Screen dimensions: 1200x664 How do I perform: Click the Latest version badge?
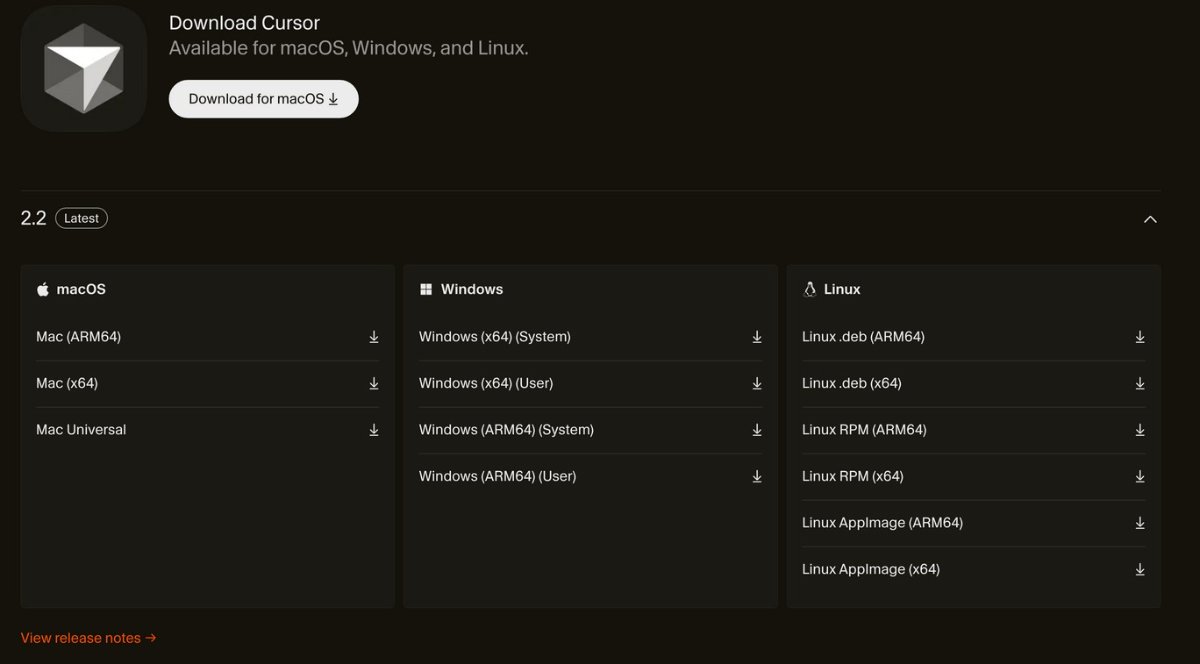[x=82, y=218]
